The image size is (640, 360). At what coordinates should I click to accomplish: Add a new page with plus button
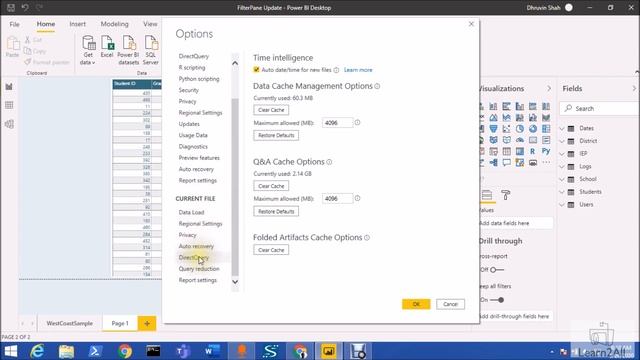point(147,323)
